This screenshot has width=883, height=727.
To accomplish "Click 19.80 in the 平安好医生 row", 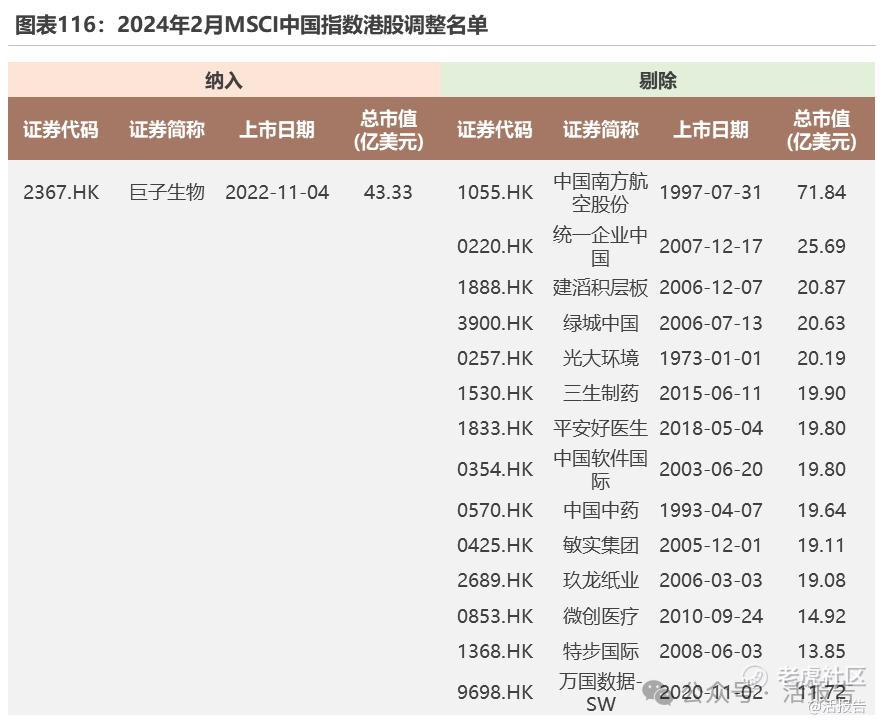I will click(x=822, y=429).
